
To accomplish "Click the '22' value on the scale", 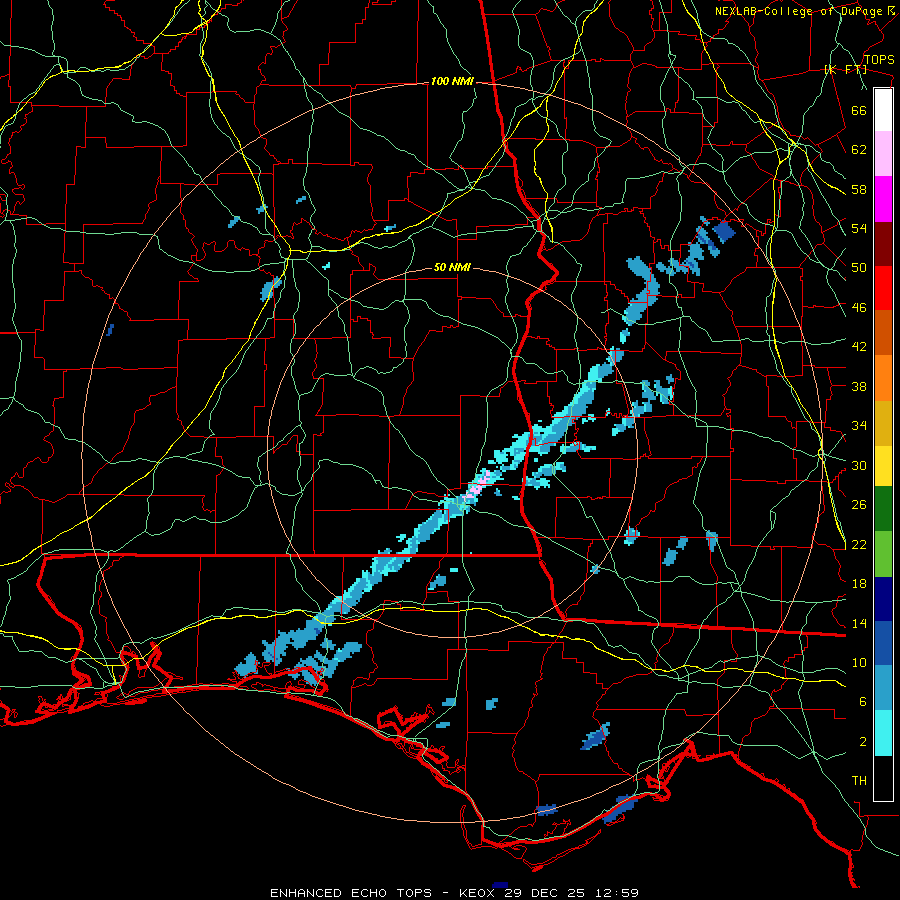I will 859,544.
